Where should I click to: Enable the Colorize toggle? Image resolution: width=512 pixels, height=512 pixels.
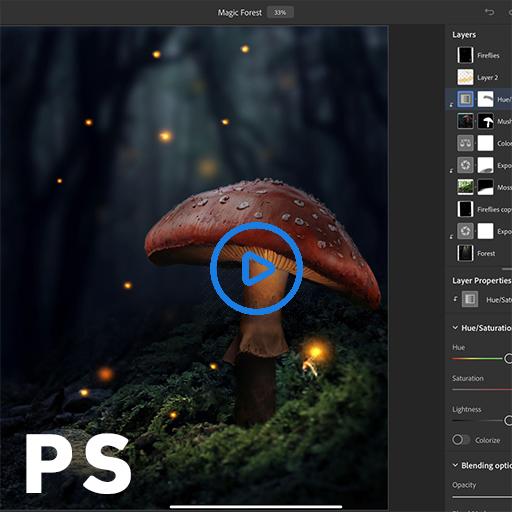click(x=461, y=440)
